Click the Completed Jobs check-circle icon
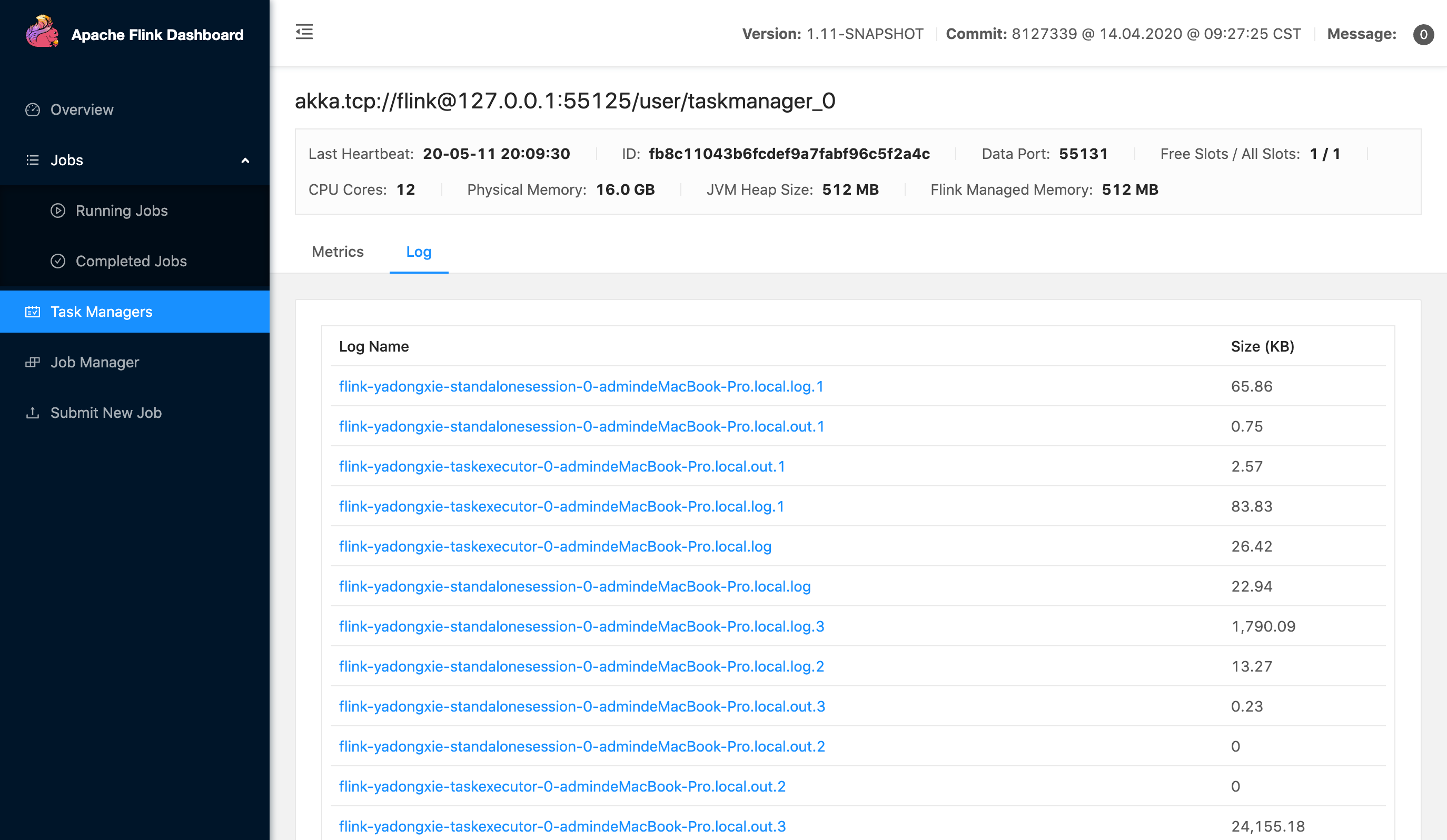The height and width of the screenshot is (840, 1447). (58, 261)
